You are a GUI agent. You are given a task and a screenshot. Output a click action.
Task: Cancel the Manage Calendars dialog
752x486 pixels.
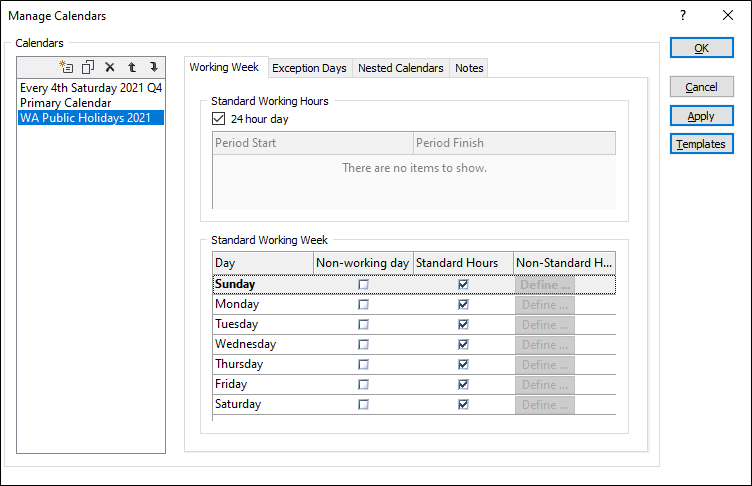701,87
